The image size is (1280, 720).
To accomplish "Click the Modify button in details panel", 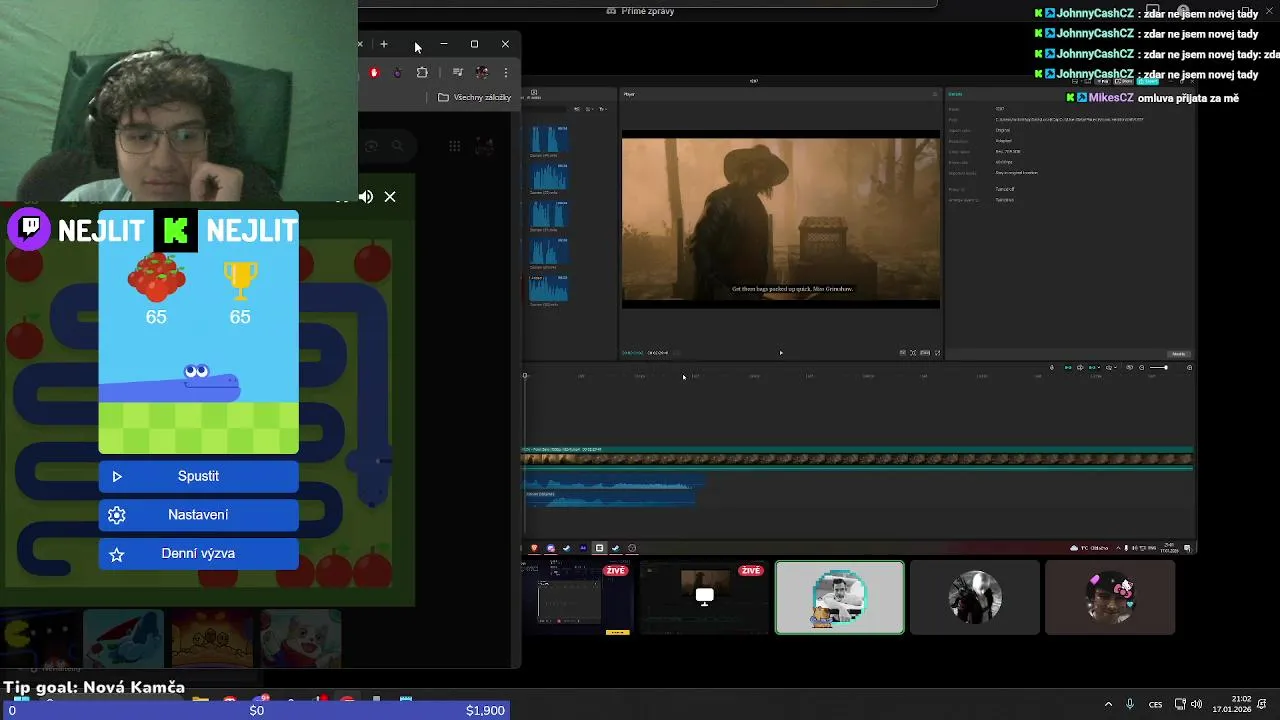I will (x=1179, y=354).
